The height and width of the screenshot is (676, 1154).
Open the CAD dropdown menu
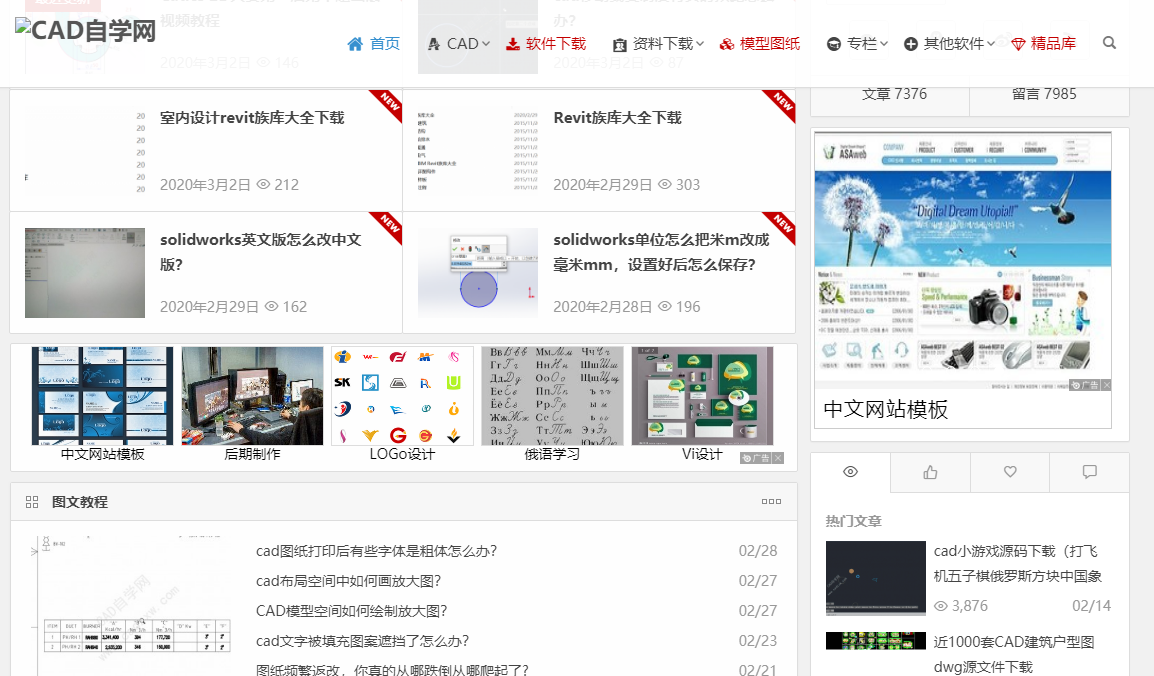(x=458, y=43)
